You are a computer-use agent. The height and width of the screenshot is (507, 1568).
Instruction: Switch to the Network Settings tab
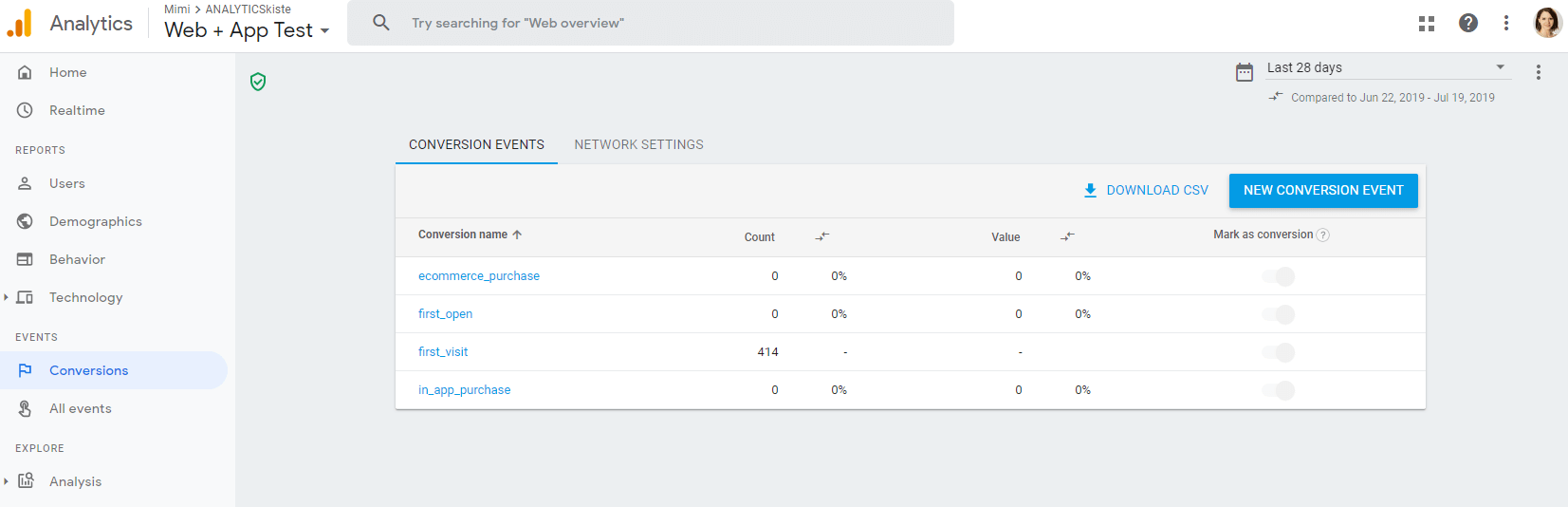point(638,144)
